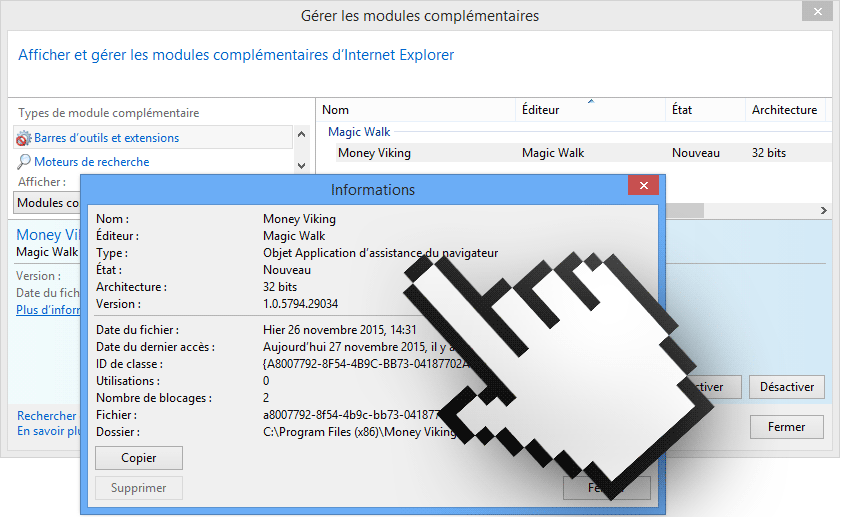Click the Barres d'outils et extensions icon
This screenshot has width=841, height=517.
(x=24, y=138)
